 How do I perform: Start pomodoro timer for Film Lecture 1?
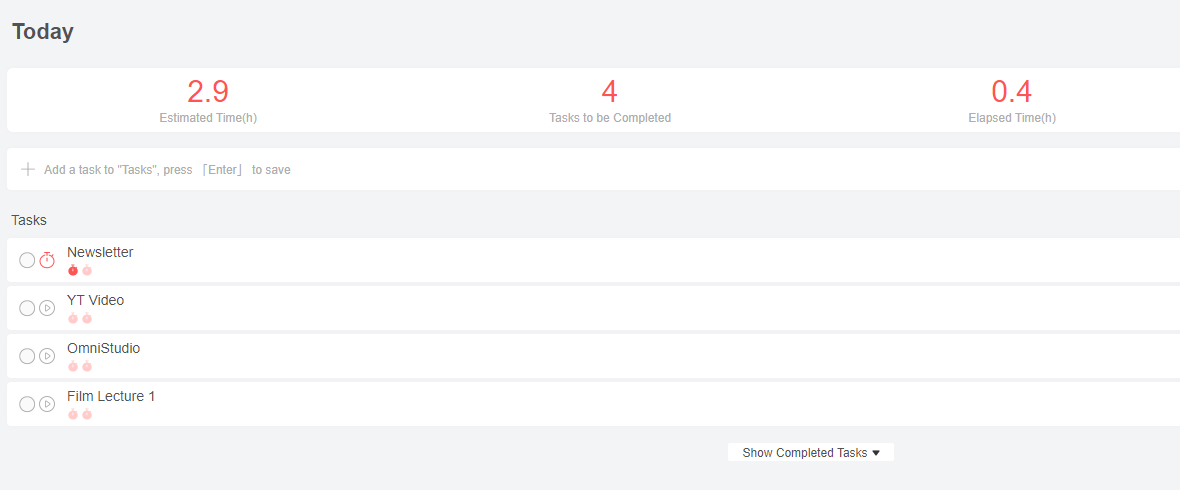pos(47,404)
